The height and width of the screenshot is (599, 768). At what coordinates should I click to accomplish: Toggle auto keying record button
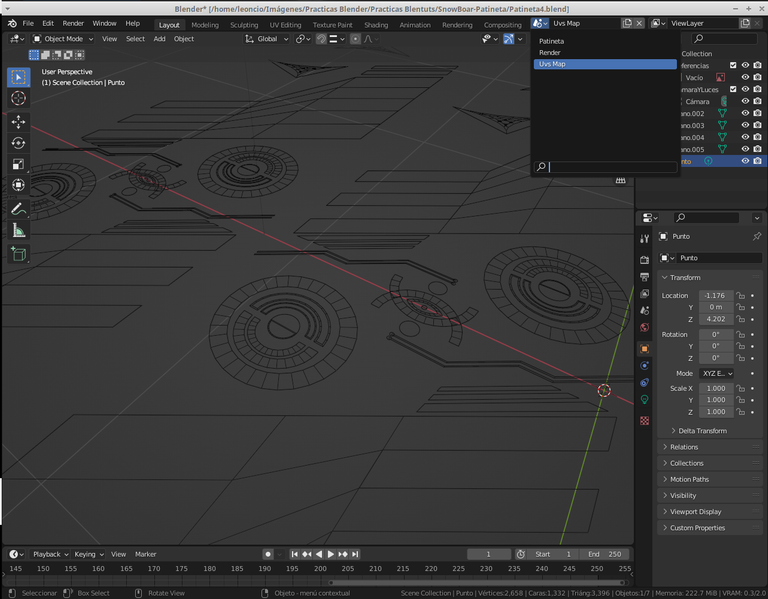268,554
